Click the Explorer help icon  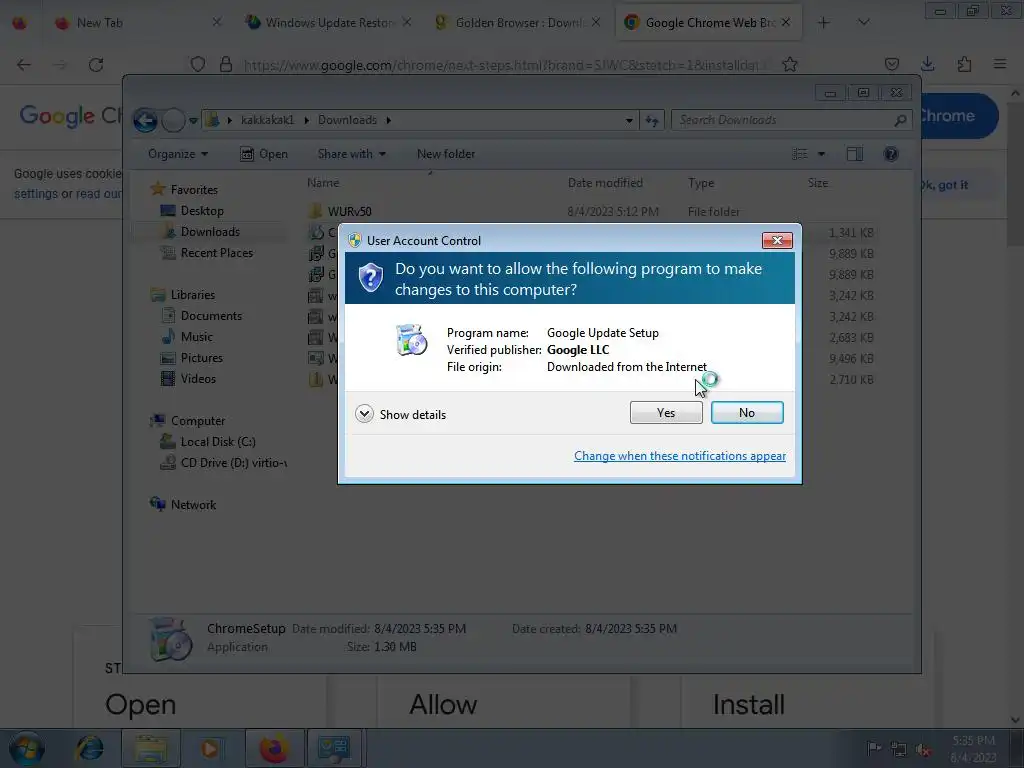891,154
